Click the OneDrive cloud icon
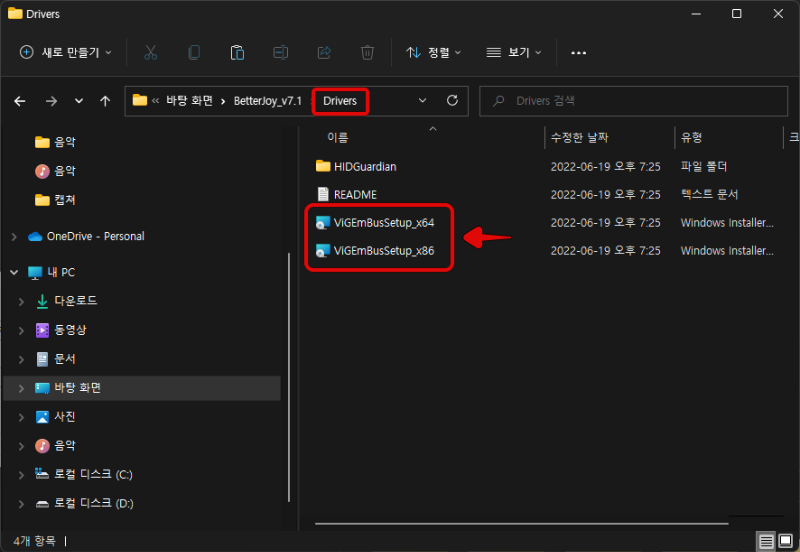This screenshot has height=552, width=800. [x=35, y=237]
